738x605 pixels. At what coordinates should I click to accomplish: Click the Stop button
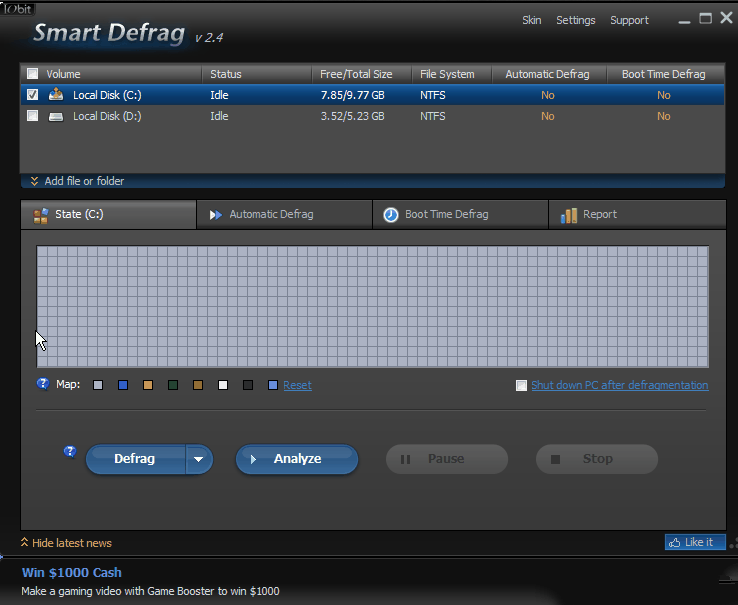point(597,459)
